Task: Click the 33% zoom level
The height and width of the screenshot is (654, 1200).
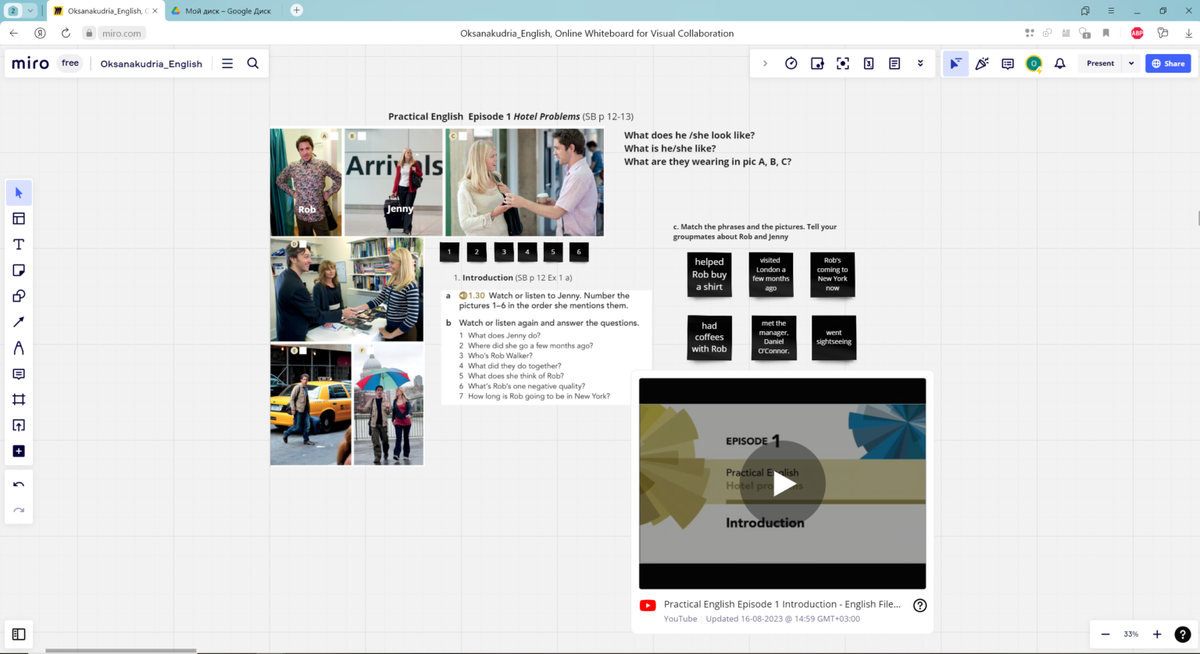Action: (1131, 634)
